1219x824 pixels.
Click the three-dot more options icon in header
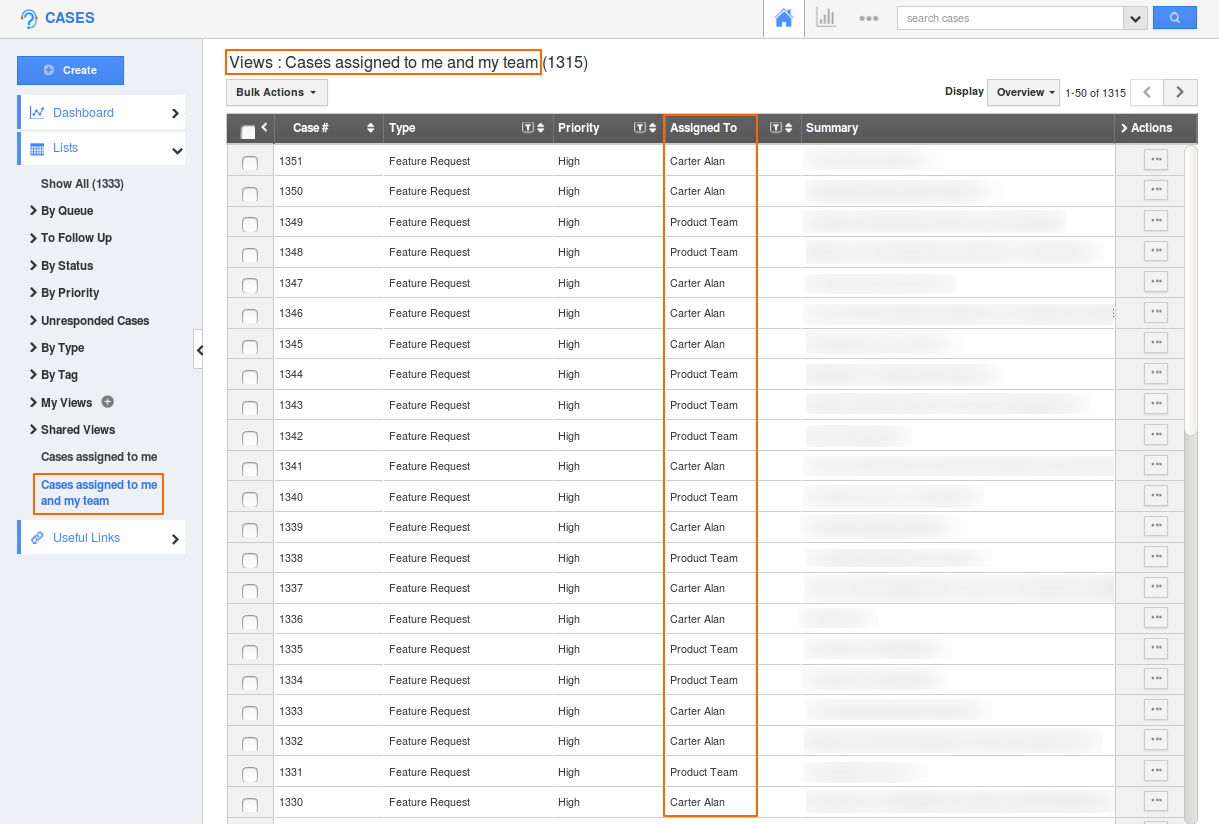click(868, 18)
